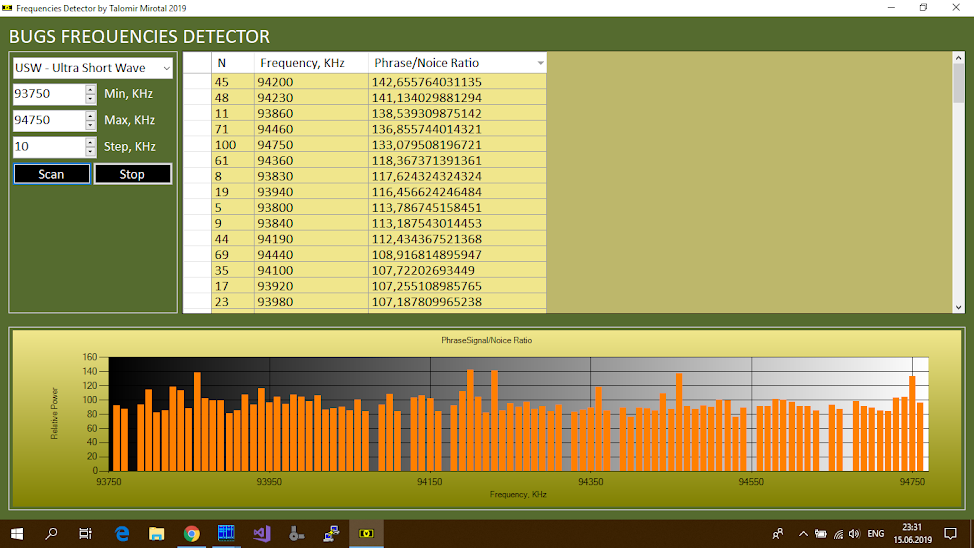The height and width of the screenshot is (548, 974).
Task: Launch Microsoft Edge from taskbar
Action: pos(122,534)
